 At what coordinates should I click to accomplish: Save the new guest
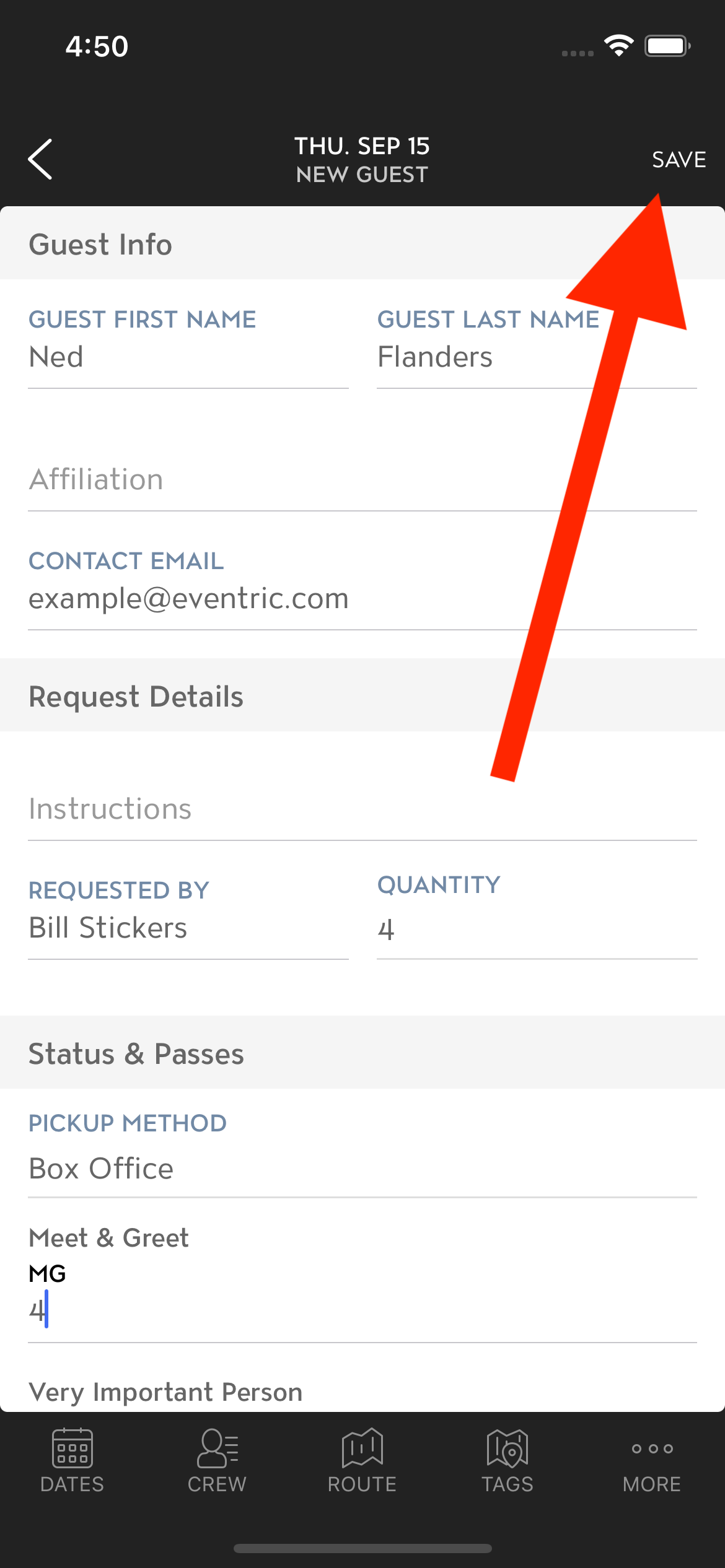[679, 160]
